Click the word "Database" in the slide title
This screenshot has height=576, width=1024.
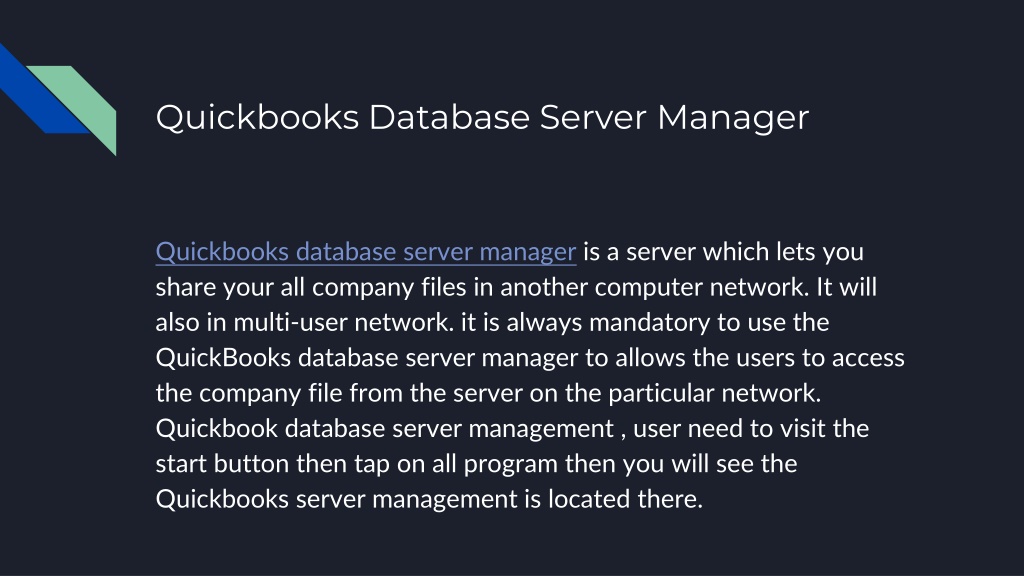tap(449, 118)
